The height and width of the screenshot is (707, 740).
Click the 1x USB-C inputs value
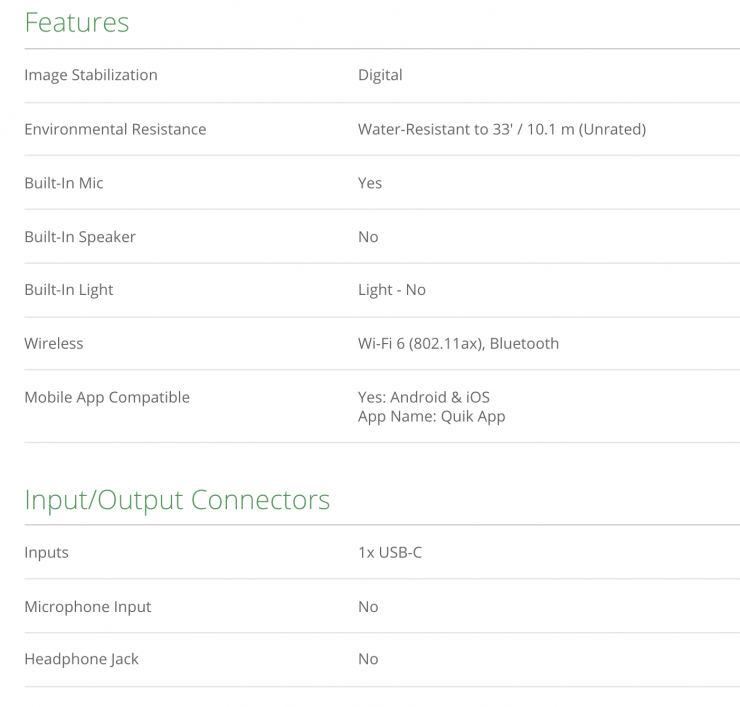point(390,553)
